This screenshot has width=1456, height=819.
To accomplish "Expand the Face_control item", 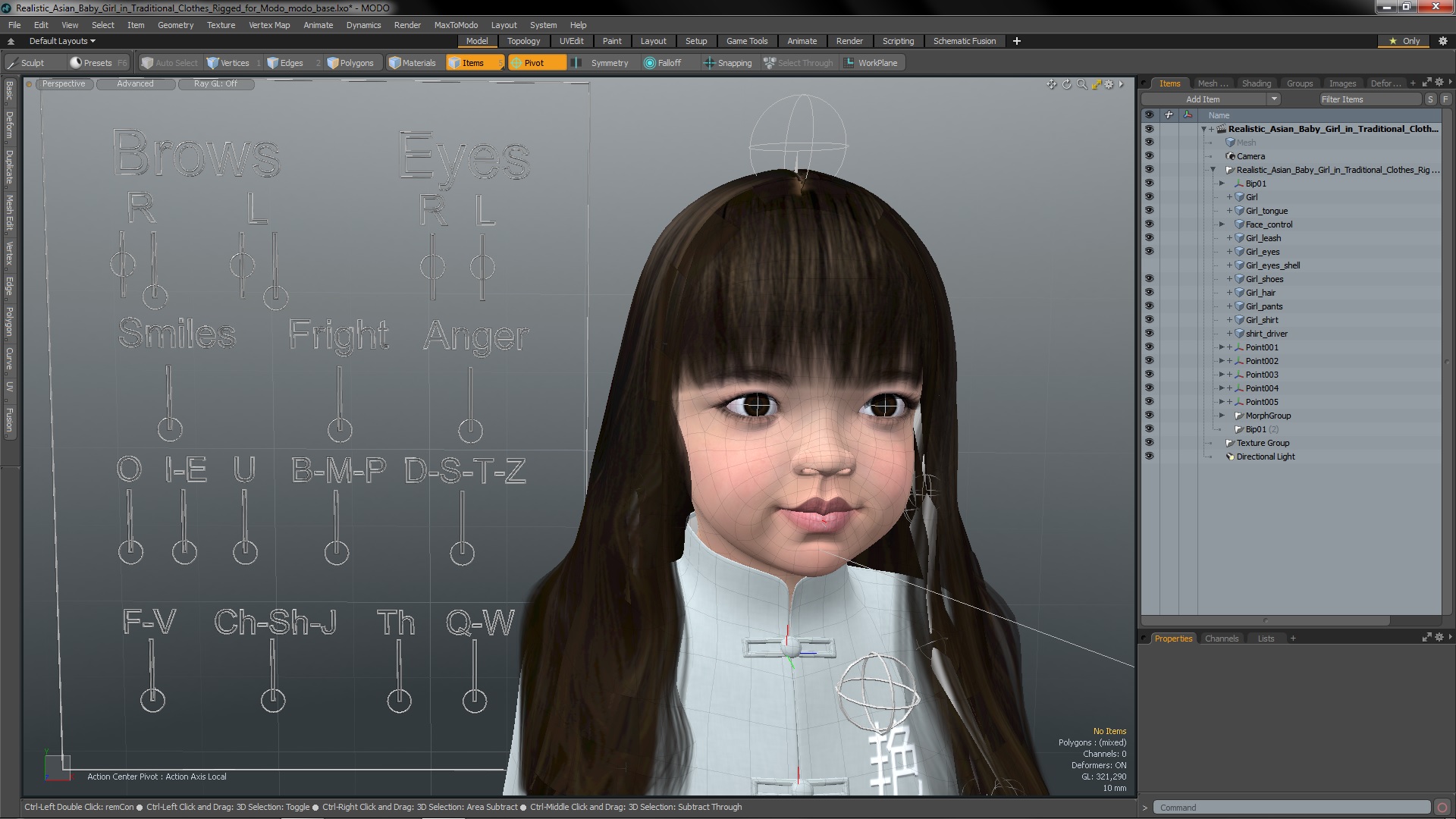I will [x=1222, y=224].
